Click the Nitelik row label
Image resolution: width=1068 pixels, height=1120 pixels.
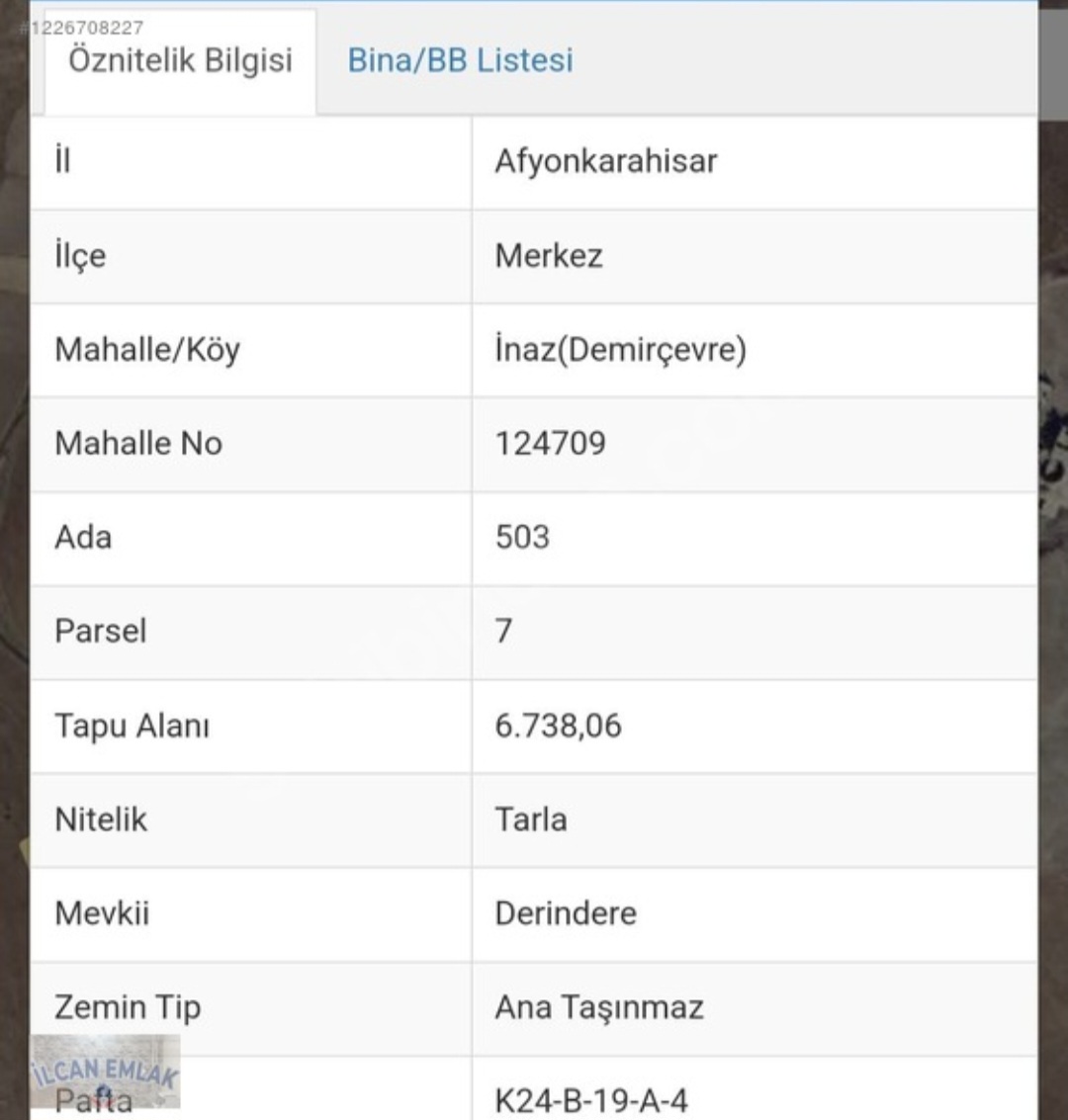click(x=101, y=819)
